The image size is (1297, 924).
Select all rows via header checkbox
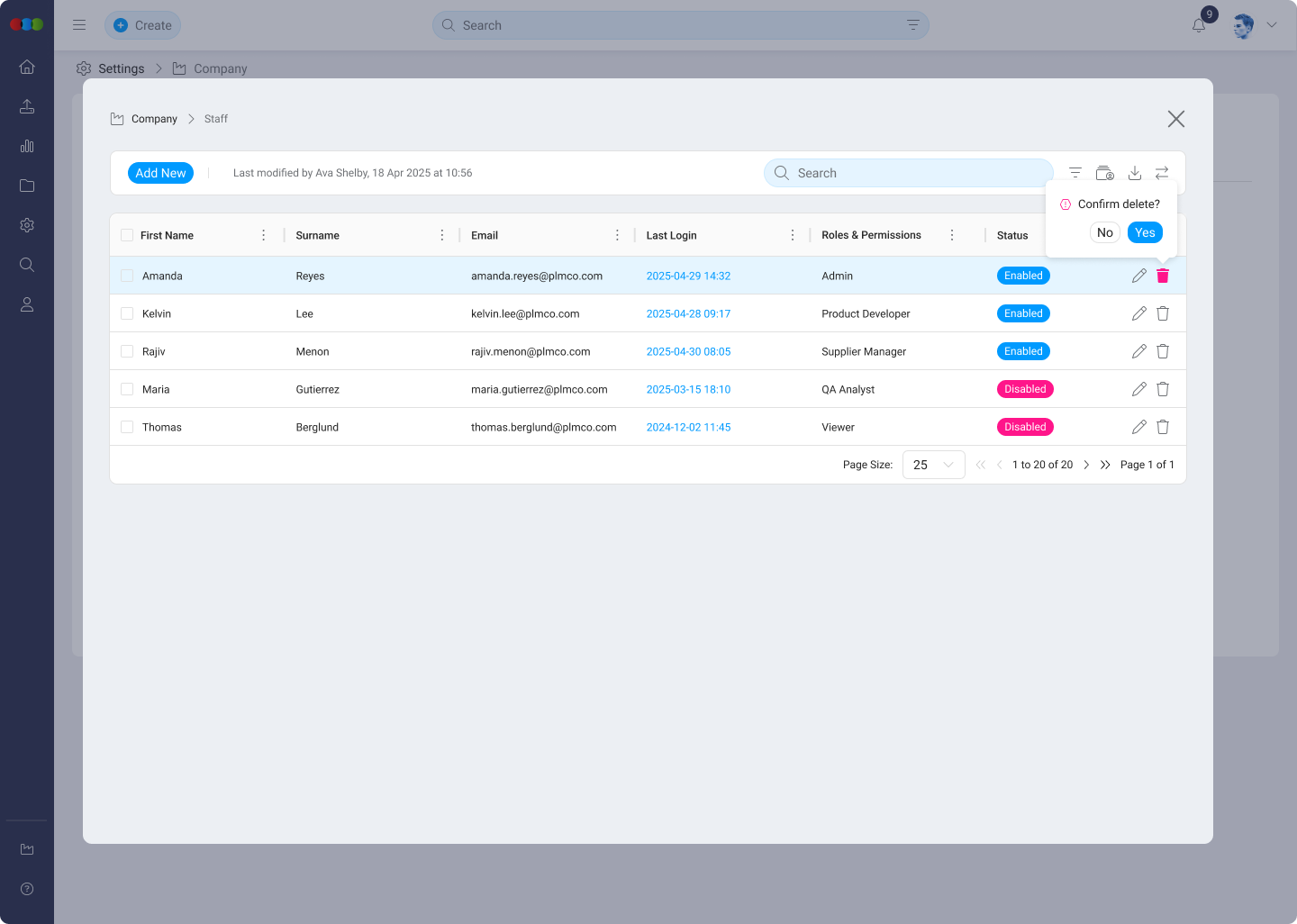(127, 235)
